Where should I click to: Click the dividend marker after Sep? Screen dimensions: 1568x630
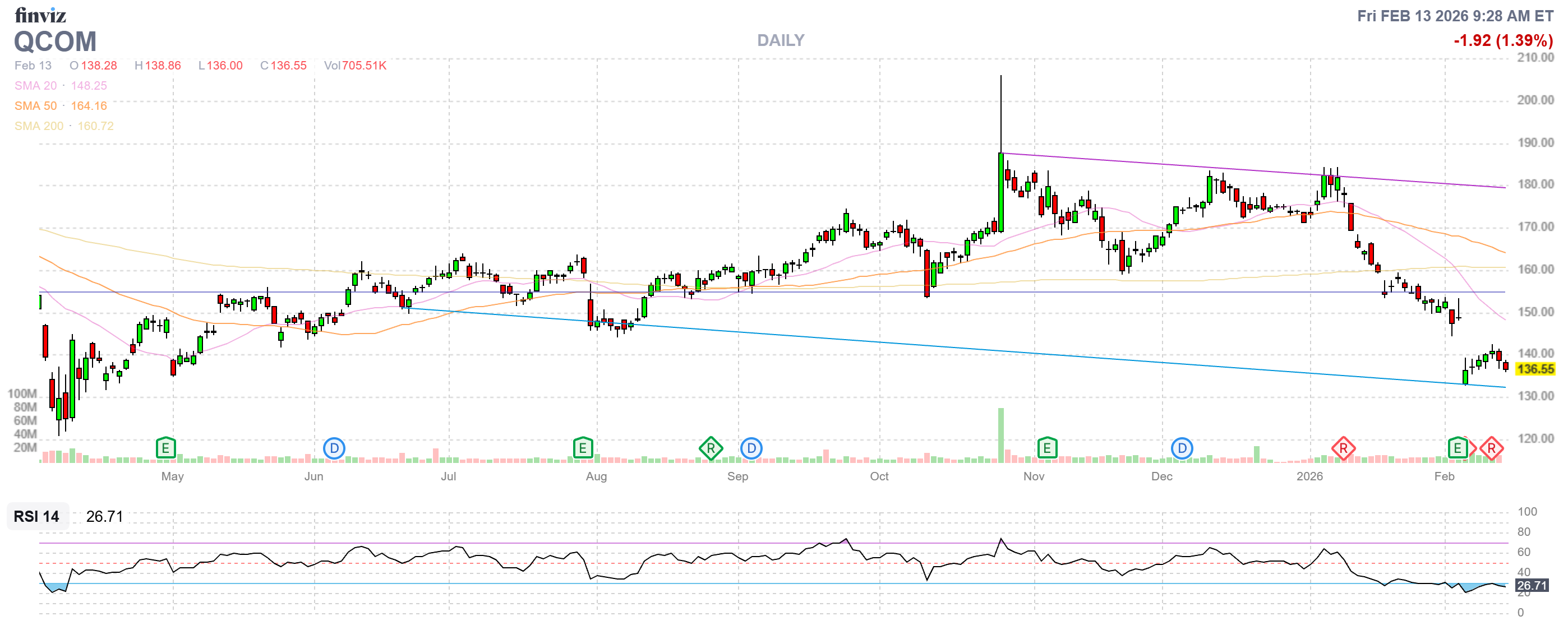tap(751, 449)
